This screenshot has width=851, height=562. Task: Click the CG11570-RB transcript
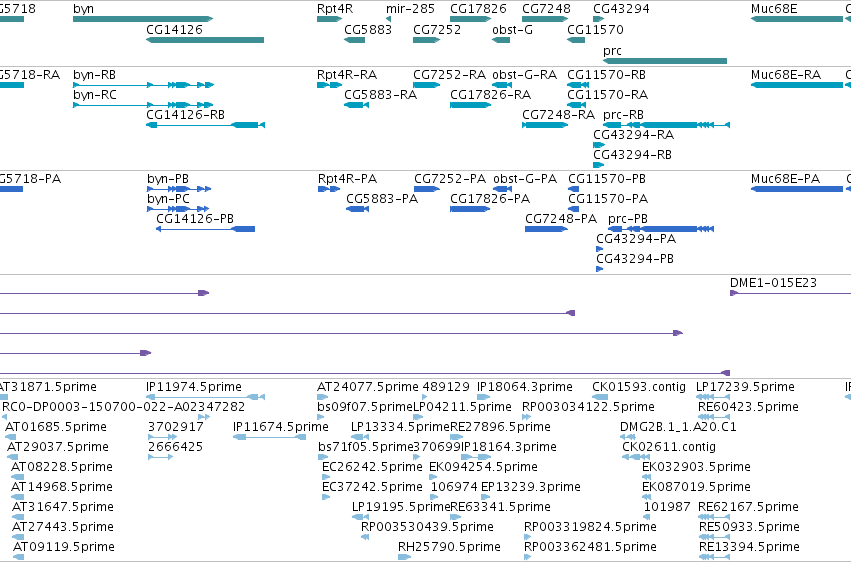pyautogui.click(x=578, y=85)
